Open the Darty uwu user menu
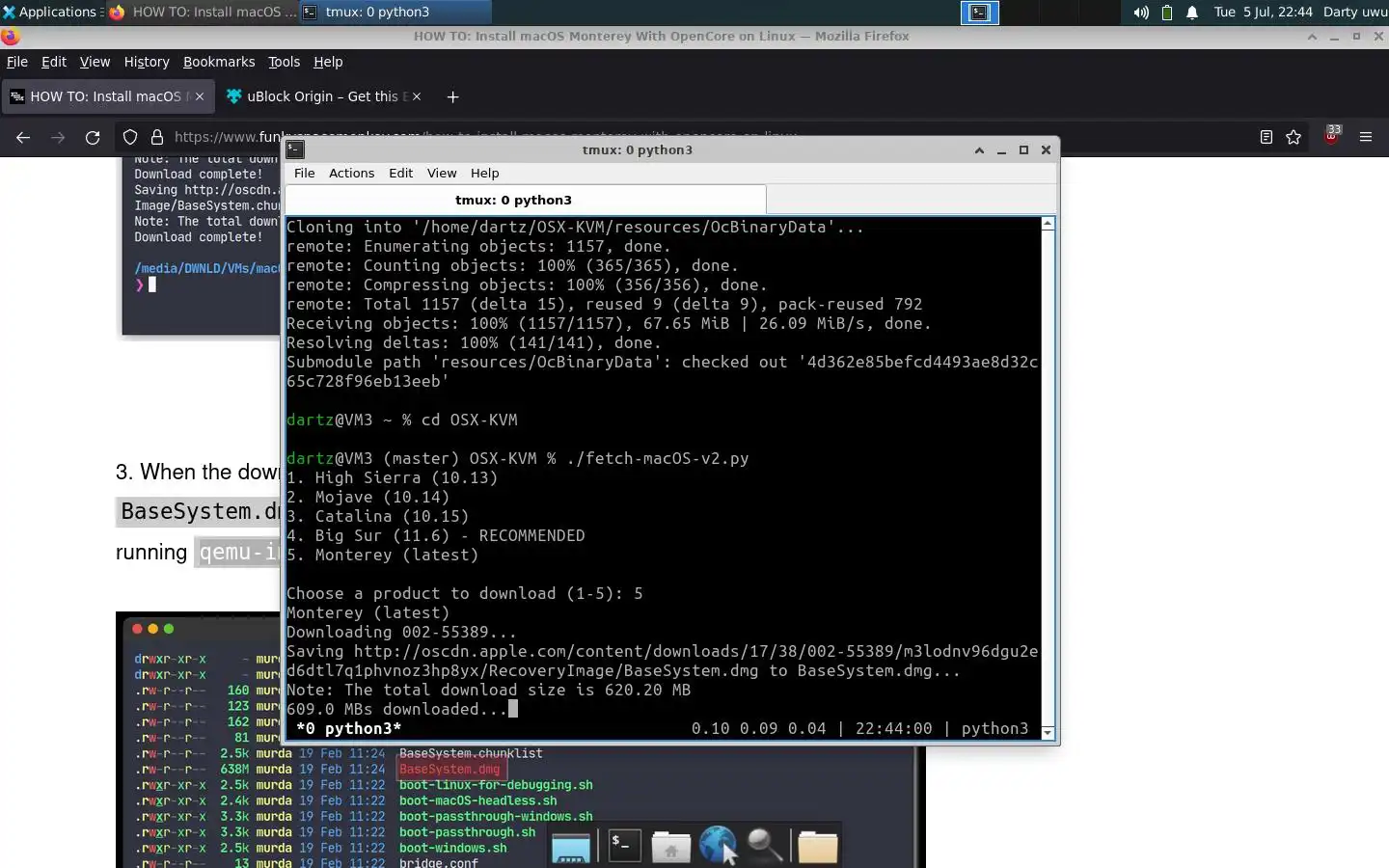The height and width of the screenshot is (868, 1389). tap(1354, 12)
